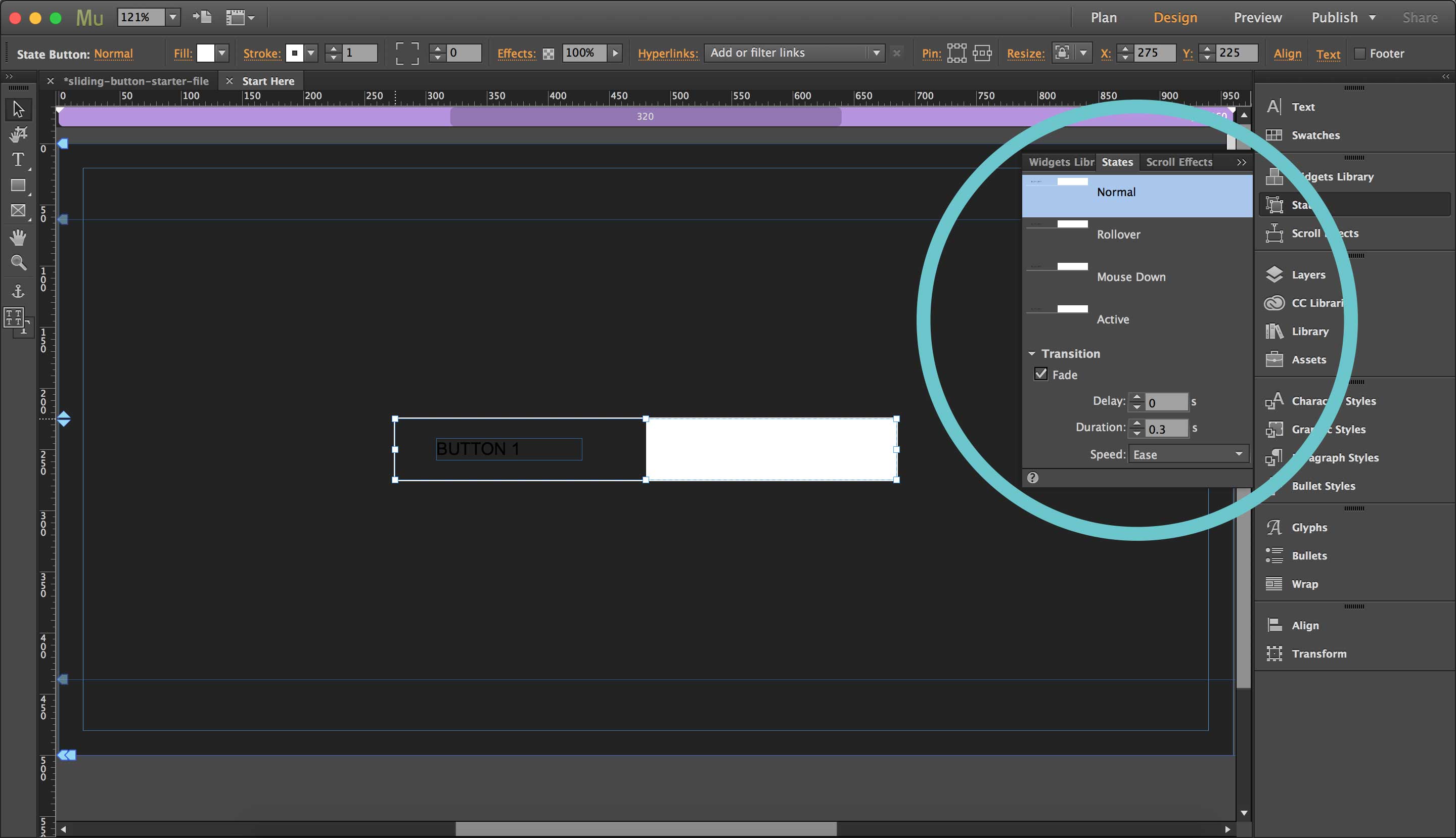Viewport: 1456px width, 838px height.
Task: Click the Align panel icon
Action: coord(1275,625)
